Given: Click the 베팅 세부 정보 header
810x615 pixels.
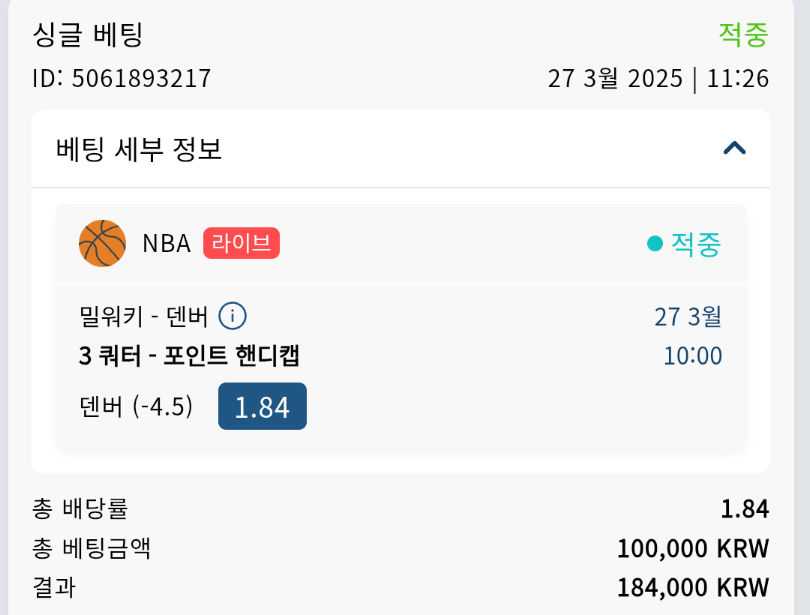Looking at the screenshot, I should click(139, 149).
